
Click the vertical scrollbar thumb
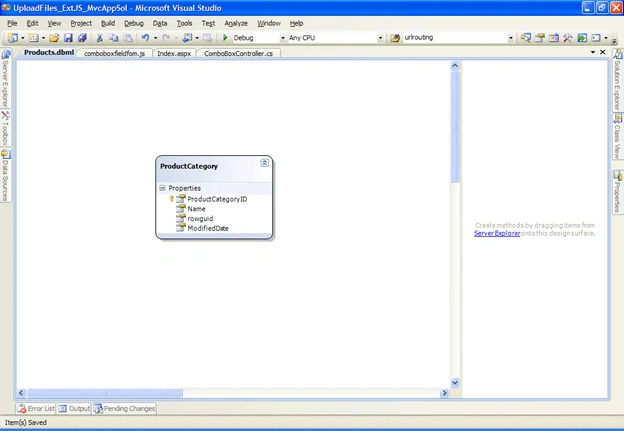[455, 127]
